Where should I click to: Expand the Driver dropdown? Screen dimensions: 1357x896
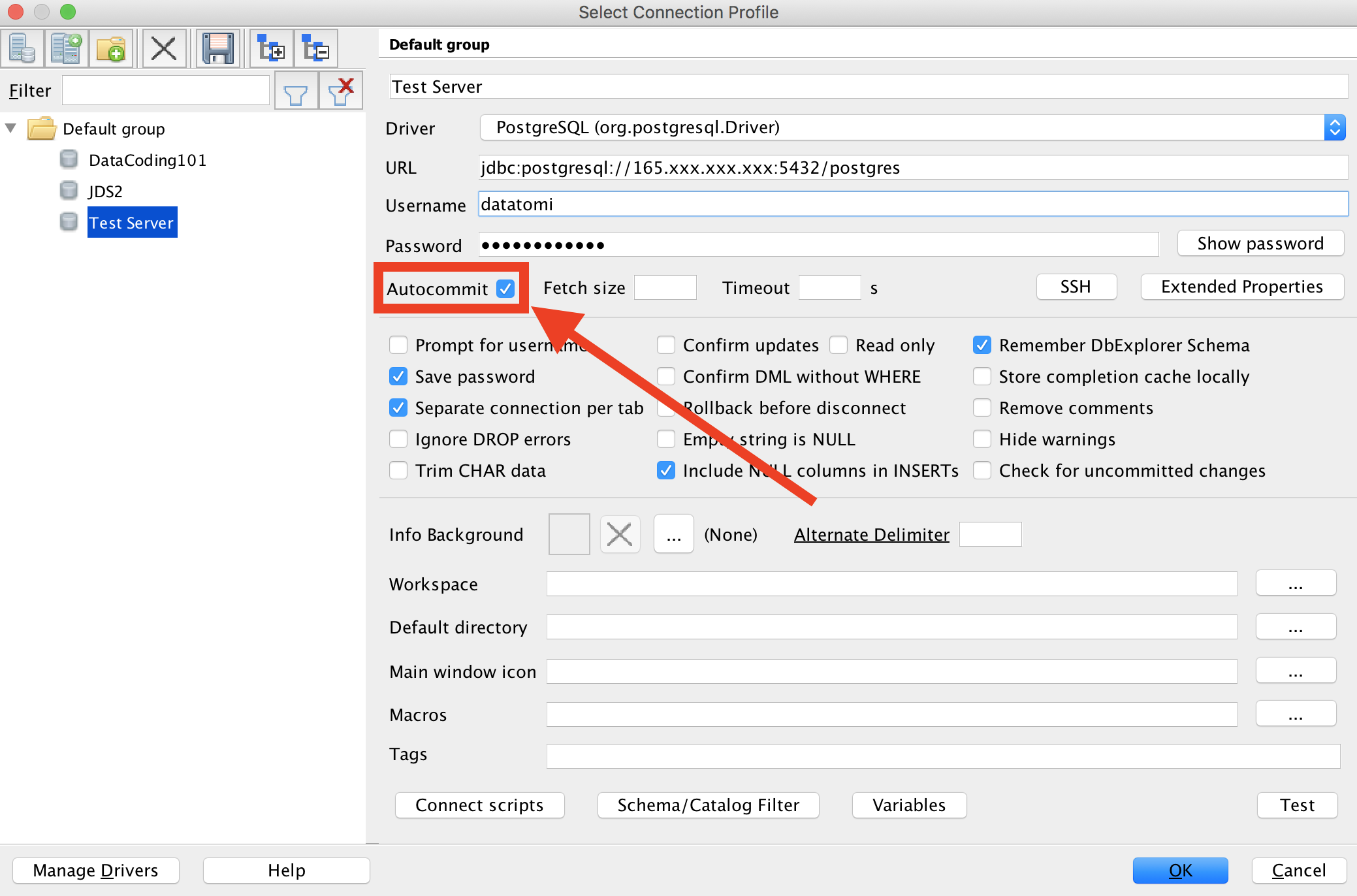click(1334, 127)
